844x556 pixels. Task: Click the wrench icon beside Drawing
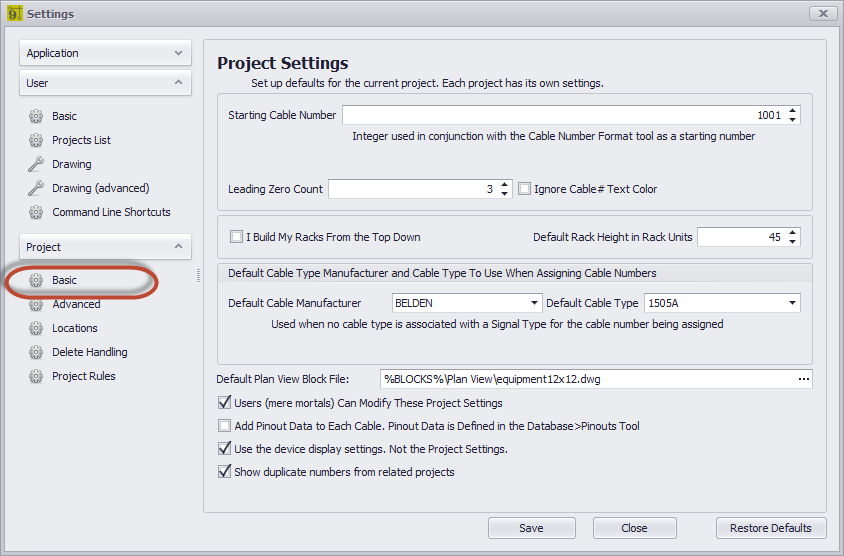[x=36, y=164]
